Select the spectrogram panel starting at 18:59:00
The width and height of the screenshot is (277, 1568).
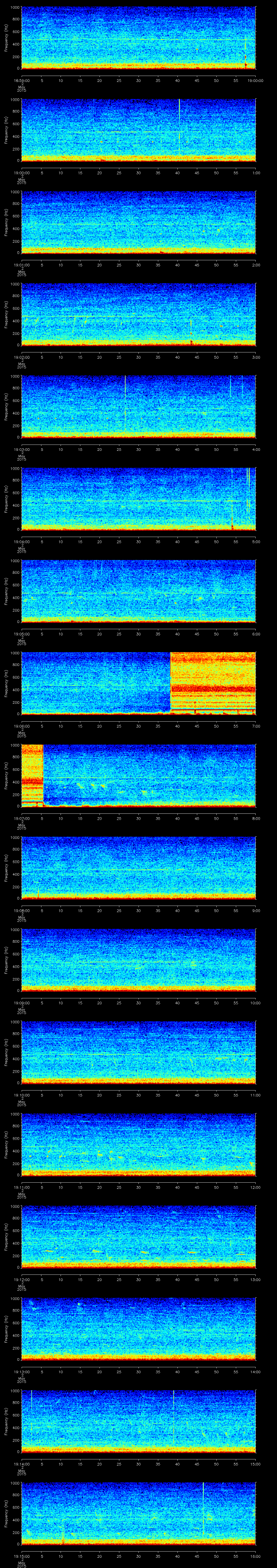pos(138,38)
